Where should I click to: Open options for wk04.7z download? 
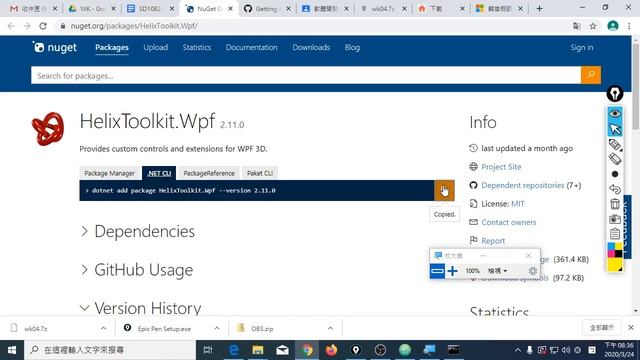point(103,328)
